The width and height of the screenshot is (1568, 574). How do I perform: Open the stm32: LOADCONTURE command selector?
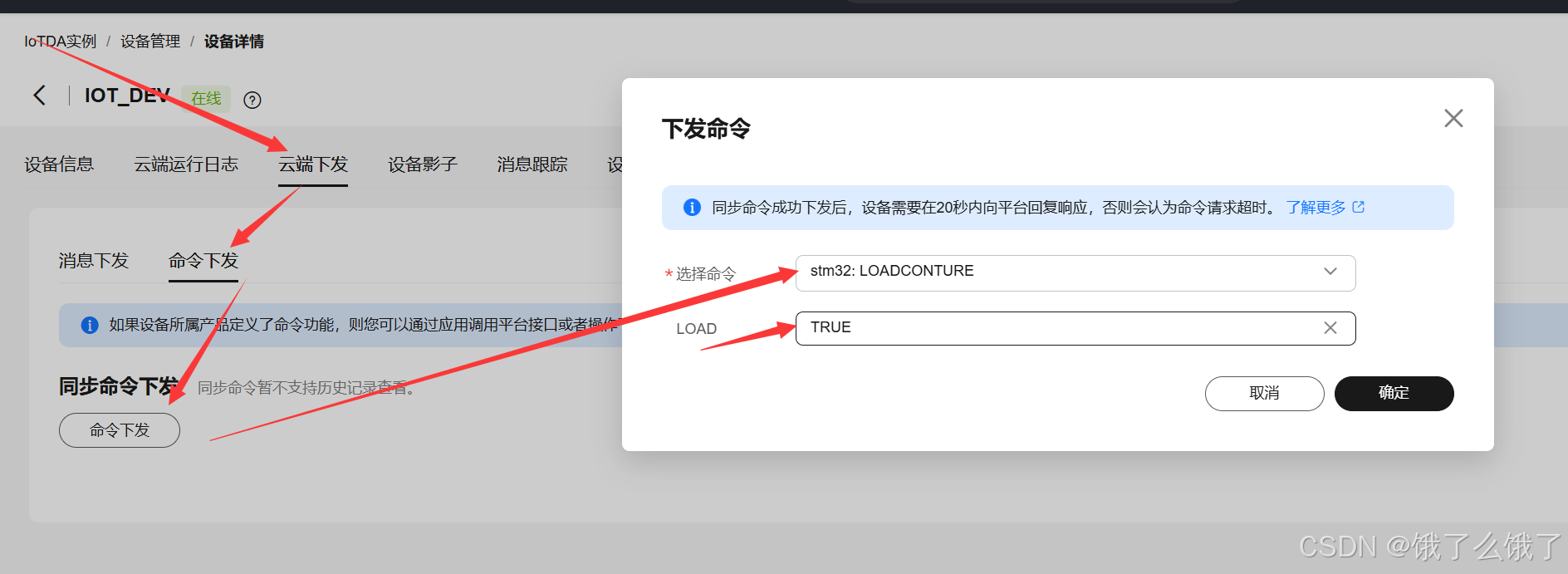1076,272
